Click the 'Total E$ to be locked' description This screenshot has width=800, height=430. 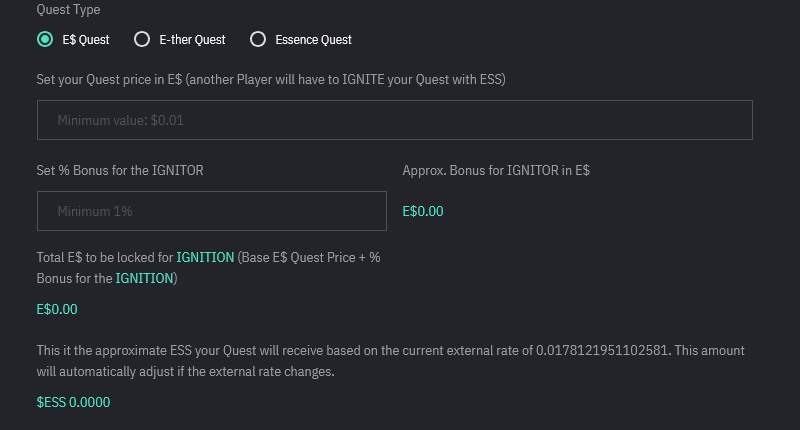[x=105, y=257]
